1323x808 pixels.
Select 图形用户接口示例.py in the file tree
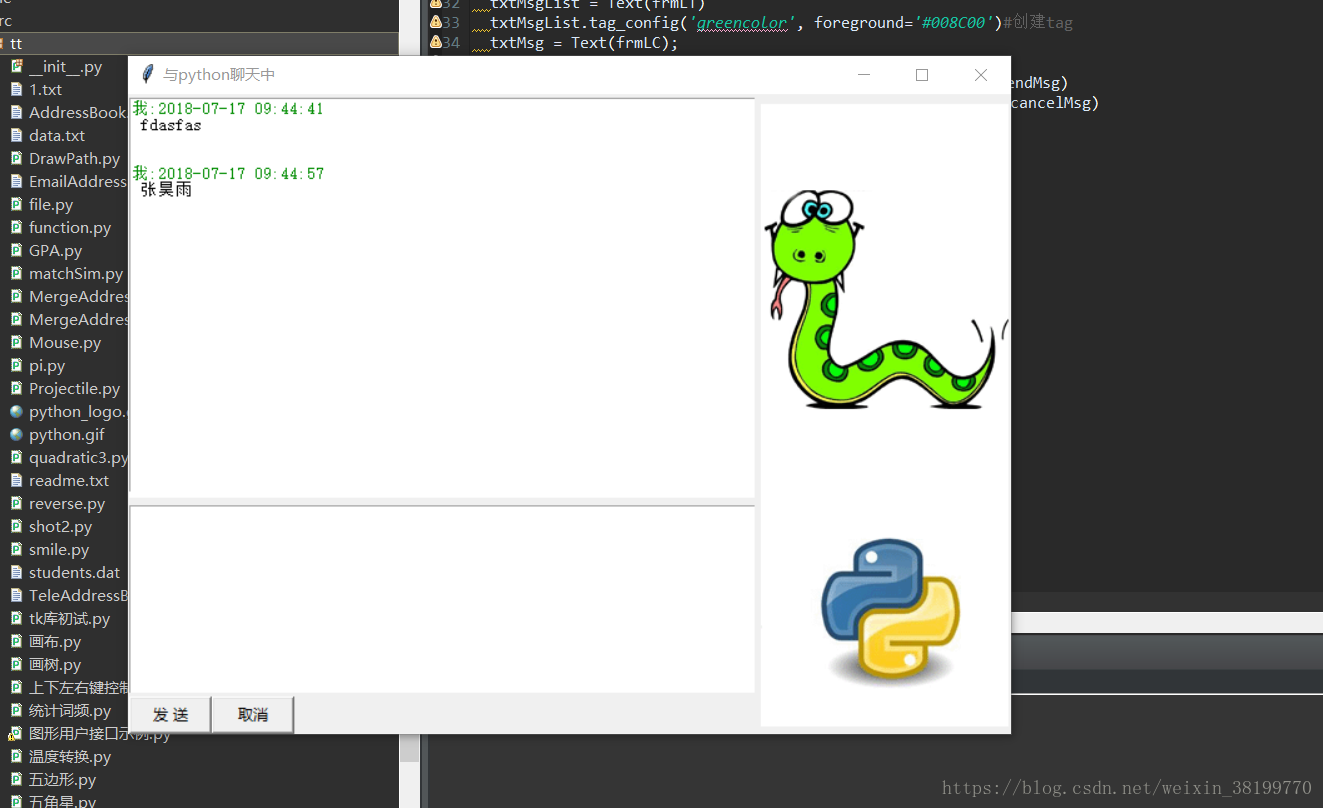[x=100, y=734]
